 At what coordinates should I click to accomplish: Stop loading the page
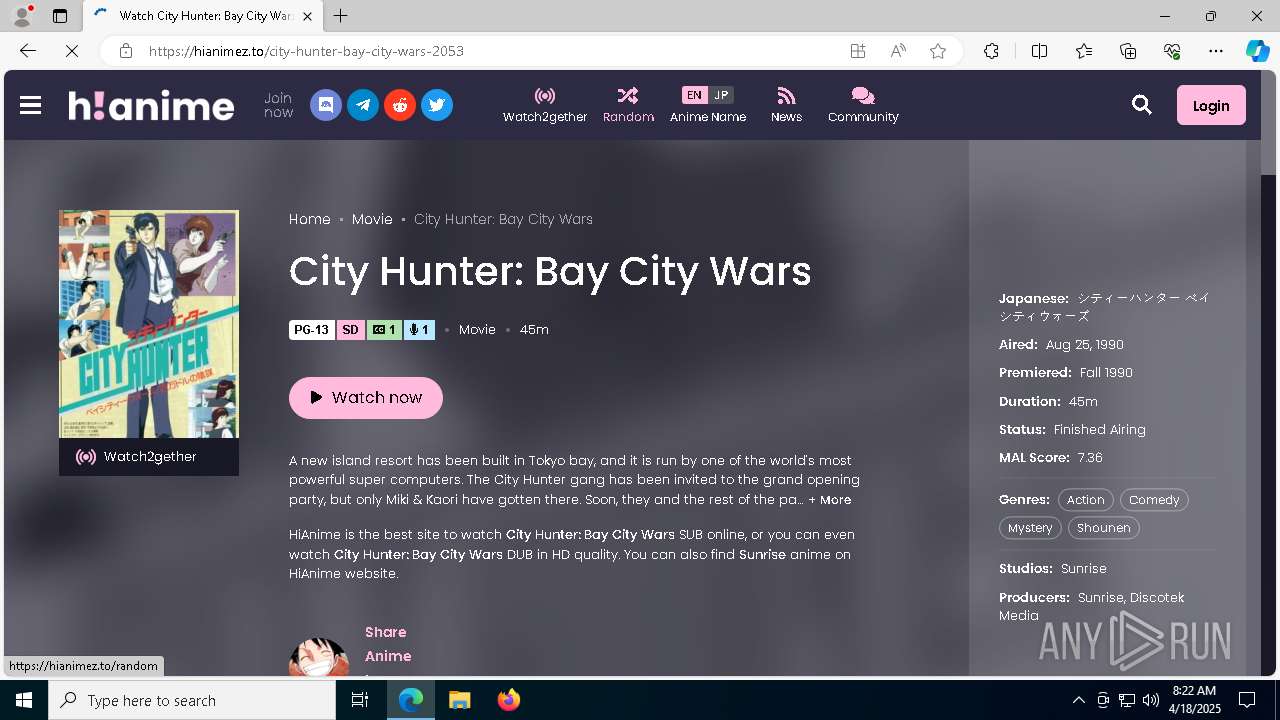72,51
